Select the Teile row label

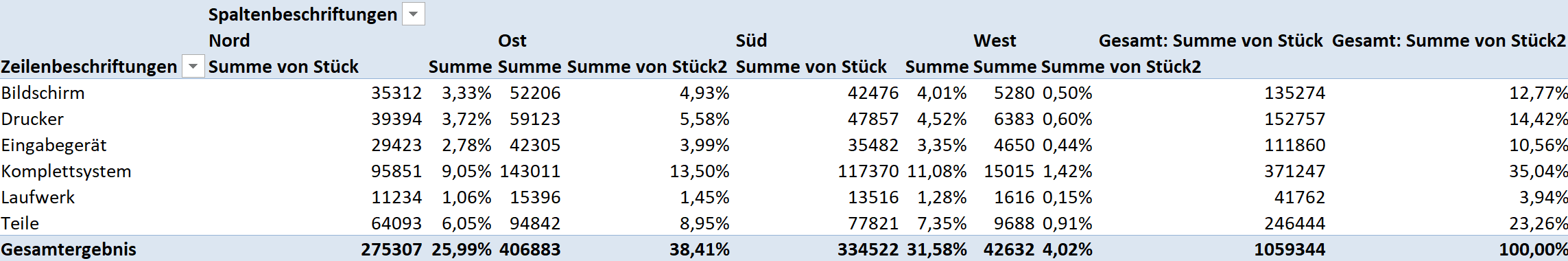click(x=20, y=223)
